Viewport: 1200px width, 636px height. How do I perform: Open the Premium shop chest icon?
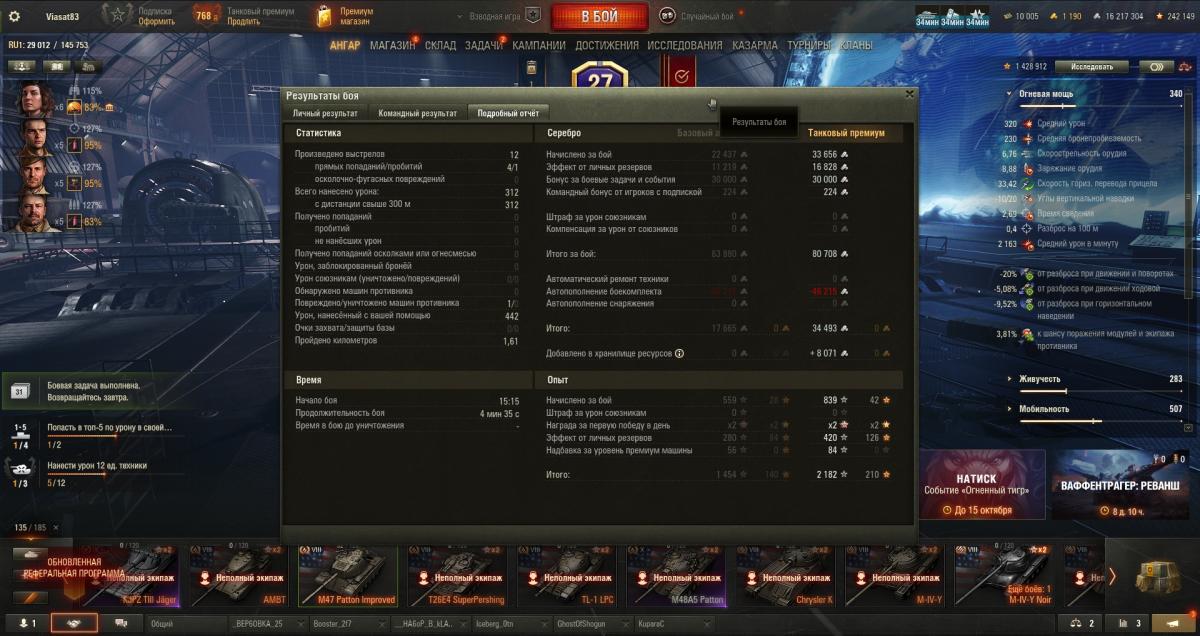(x=323, y=16)
